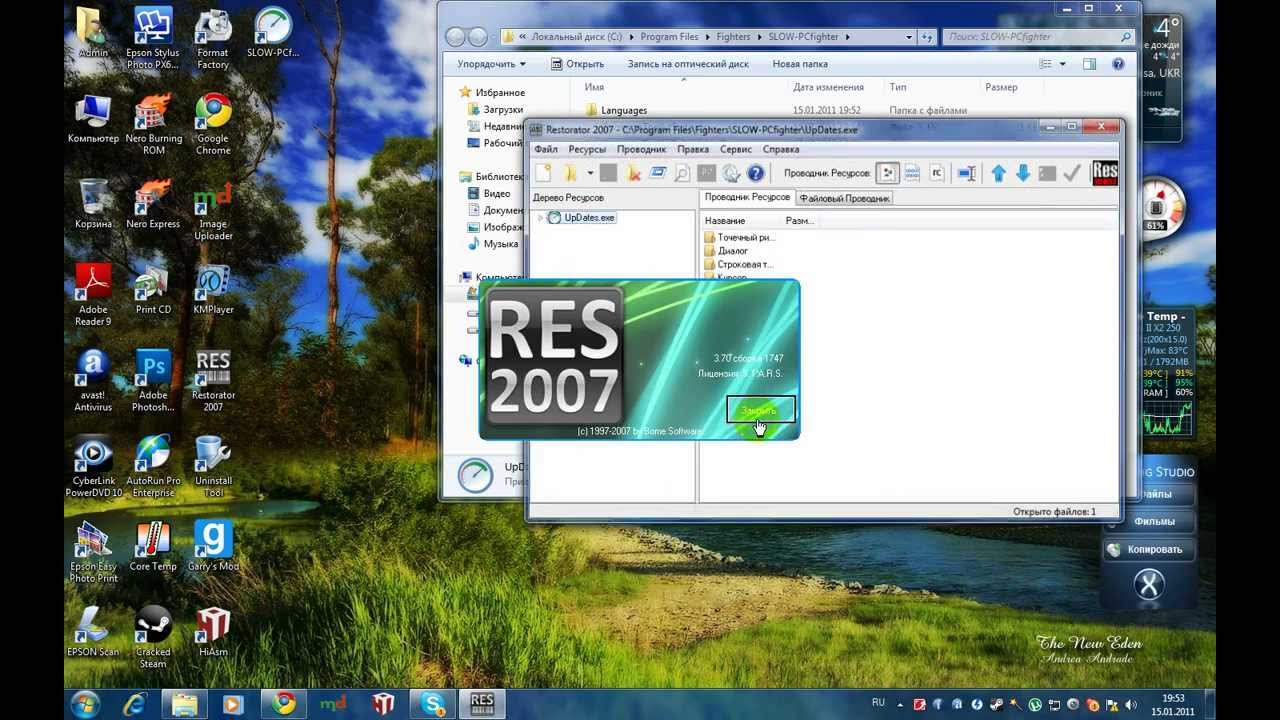
Task: Click the blue down arrow icon
Action: 1022,173
